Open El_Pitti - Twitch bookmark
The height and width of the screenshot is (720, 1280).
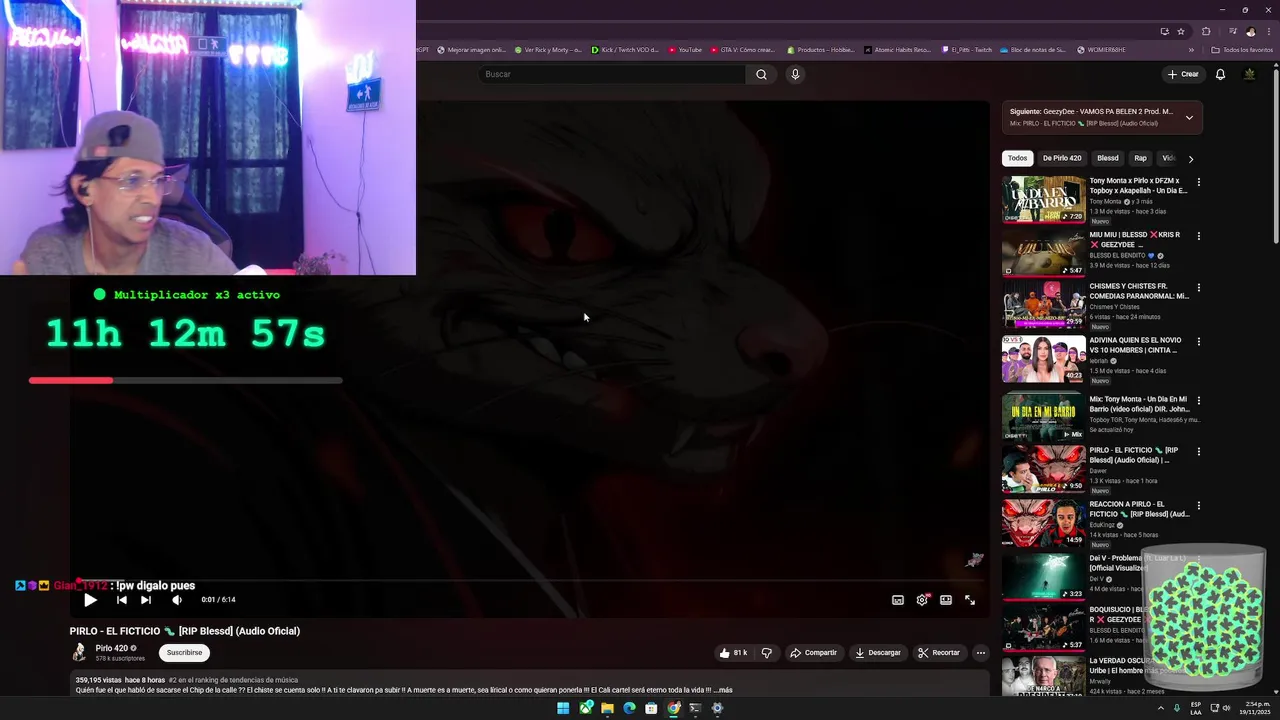click(x=967, y=50)
